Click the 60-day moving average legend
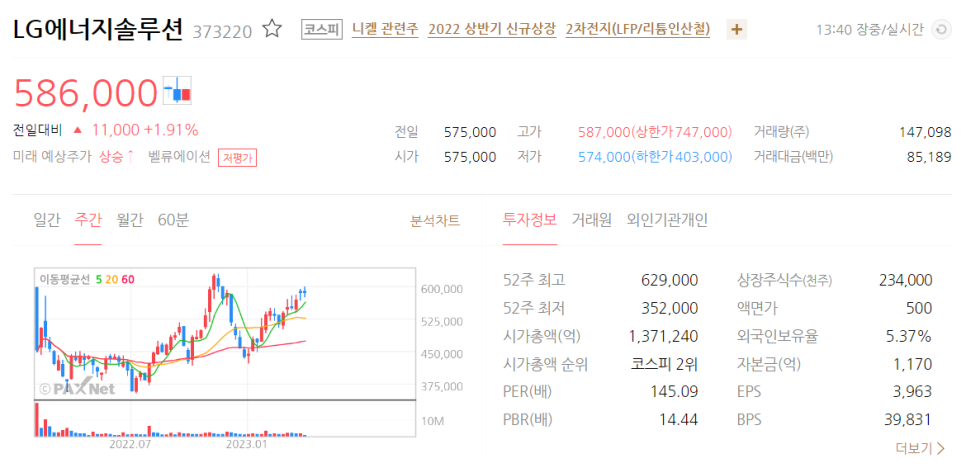The height and width of the screenshot is (468, 966). pyautogui.click(x=128, y=280)
